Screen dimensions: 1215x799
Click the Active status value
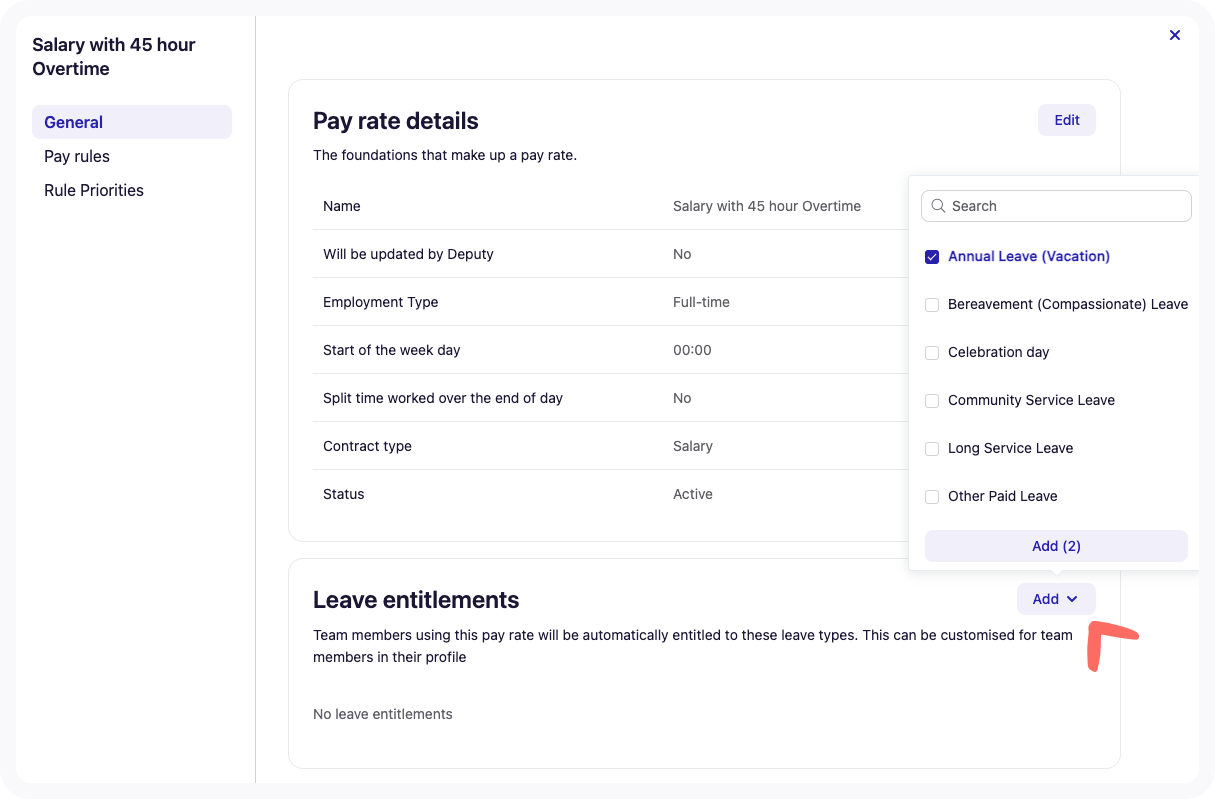click(693, 494)
